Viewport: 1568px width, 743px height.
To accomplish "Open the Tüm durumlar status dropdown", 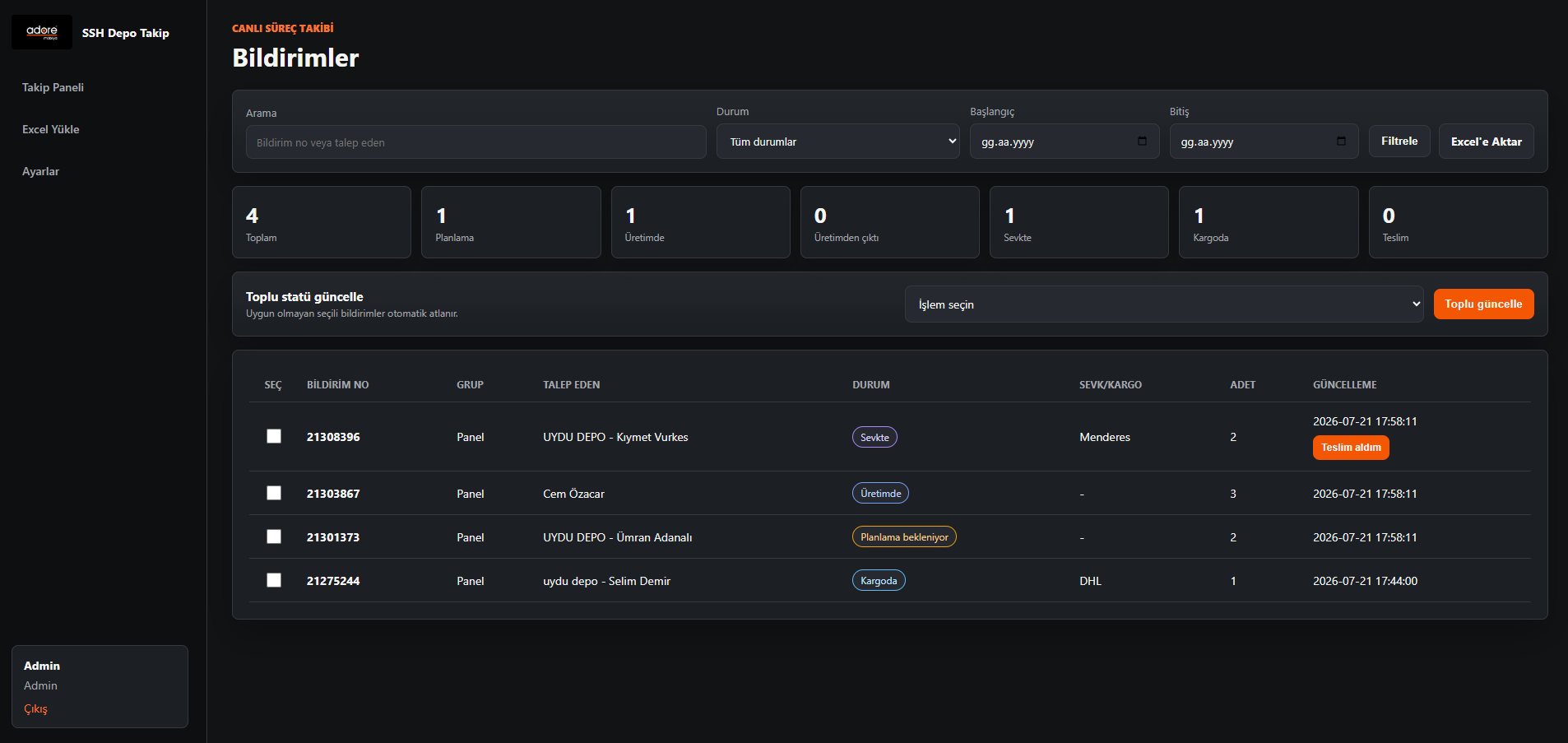I will click(837, 142).
